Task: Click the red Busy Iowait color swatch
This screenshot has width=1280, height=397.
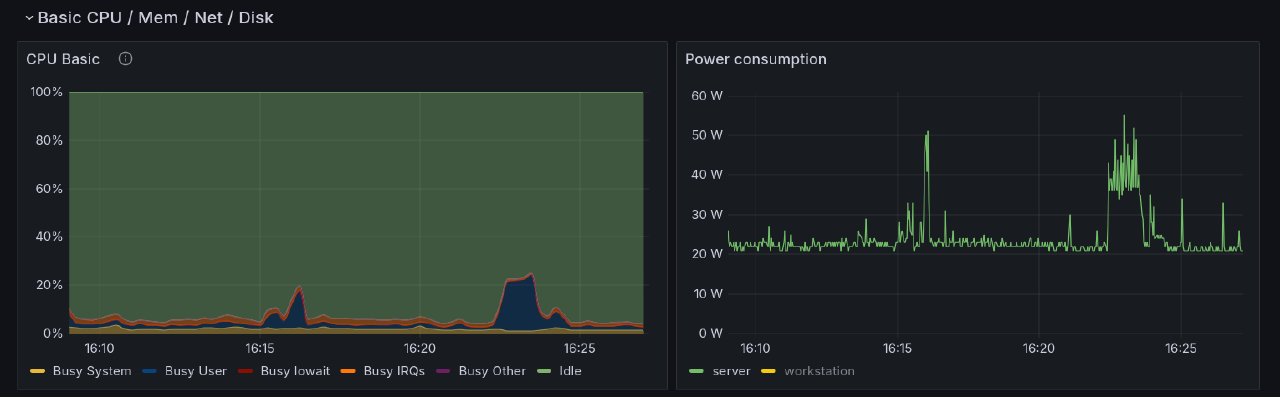Action: pyautogui.click(x=245, y=371)
